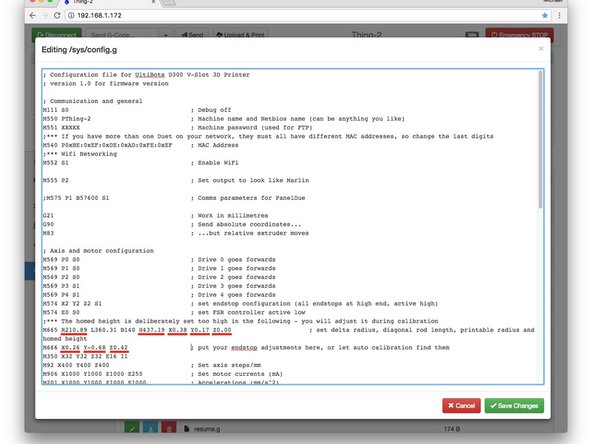Click the '; Communication and general' comment
This screenshot has height=444, width=592.
click(x=92, y=101)
